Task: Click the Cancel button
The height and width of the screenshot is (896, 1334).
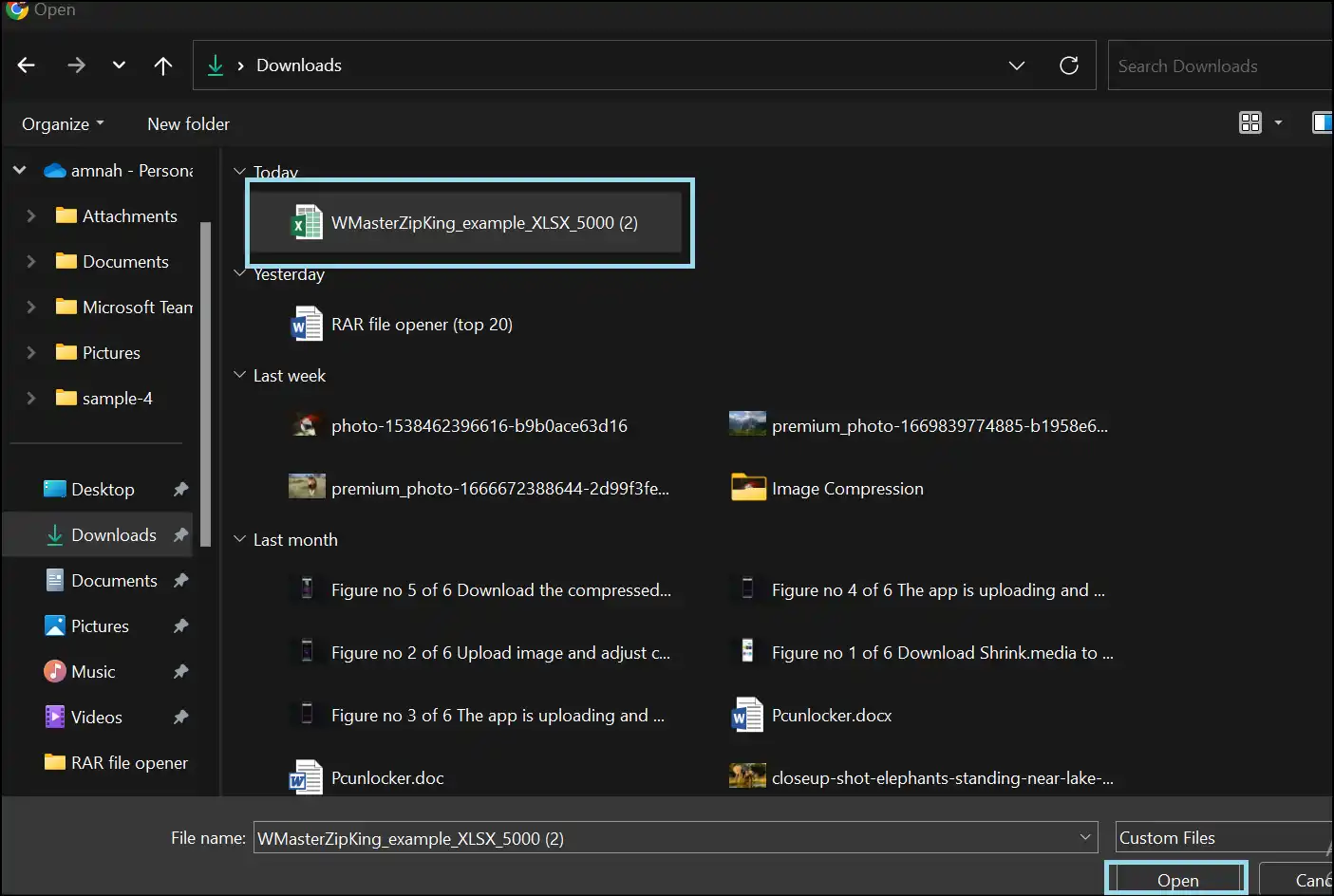Action: 1297,880
